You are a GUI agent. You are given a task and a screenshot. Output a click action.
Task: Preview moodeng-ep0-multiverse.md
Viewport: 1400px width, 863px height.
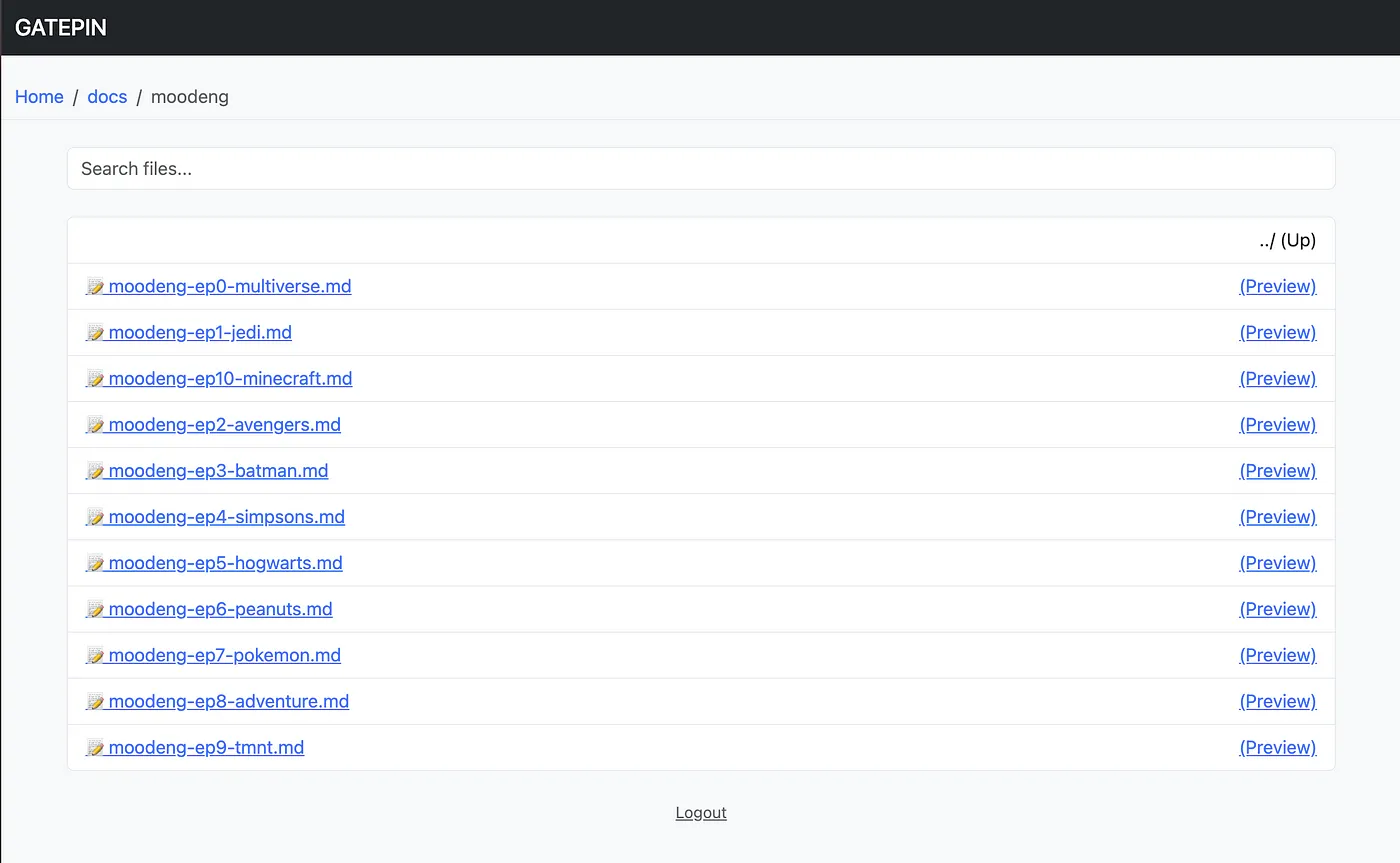tap(1278, 286)
